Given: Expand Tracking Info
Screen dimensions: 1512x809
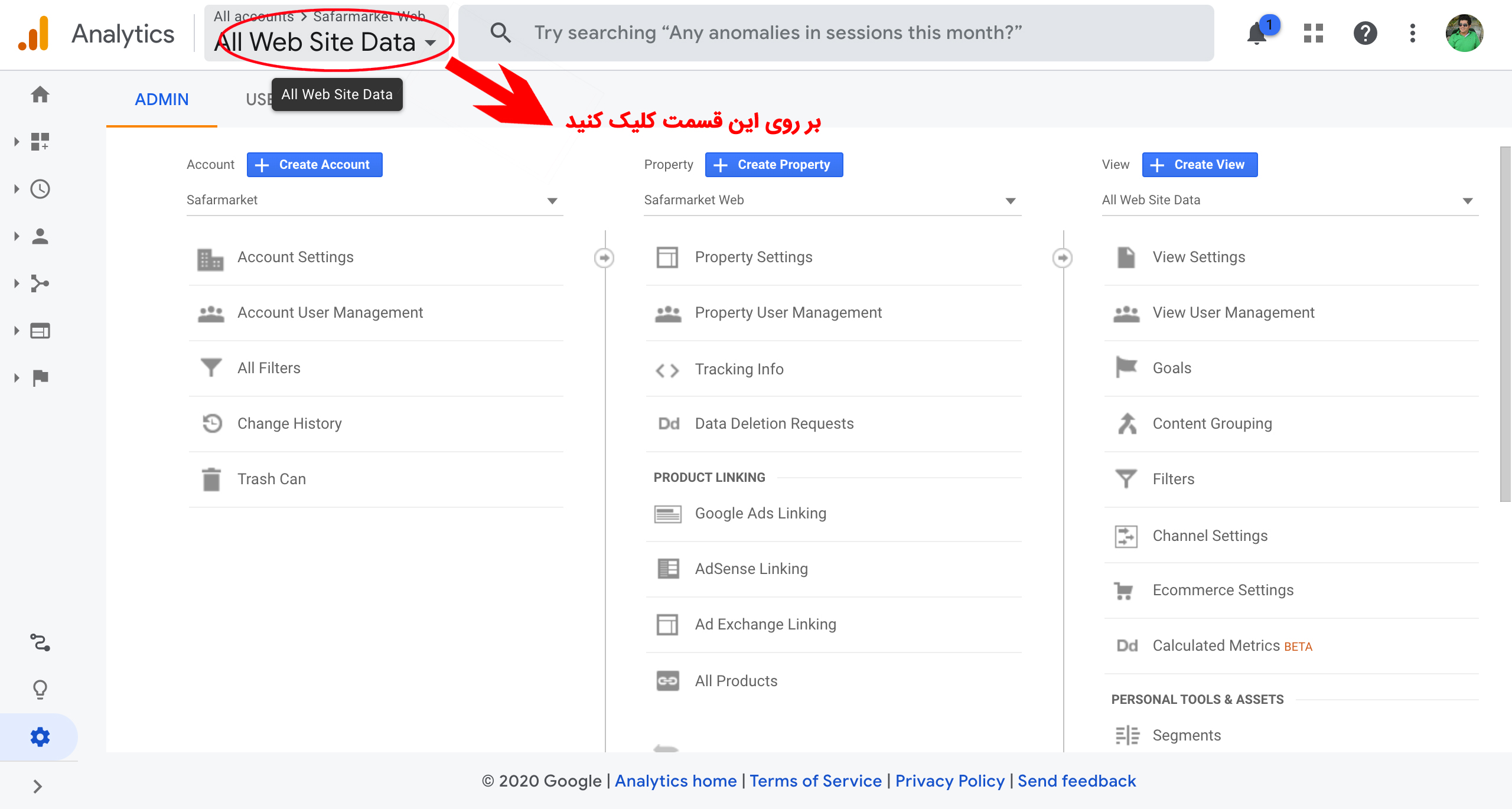Looking at the screenshot, I should point(833,370).
